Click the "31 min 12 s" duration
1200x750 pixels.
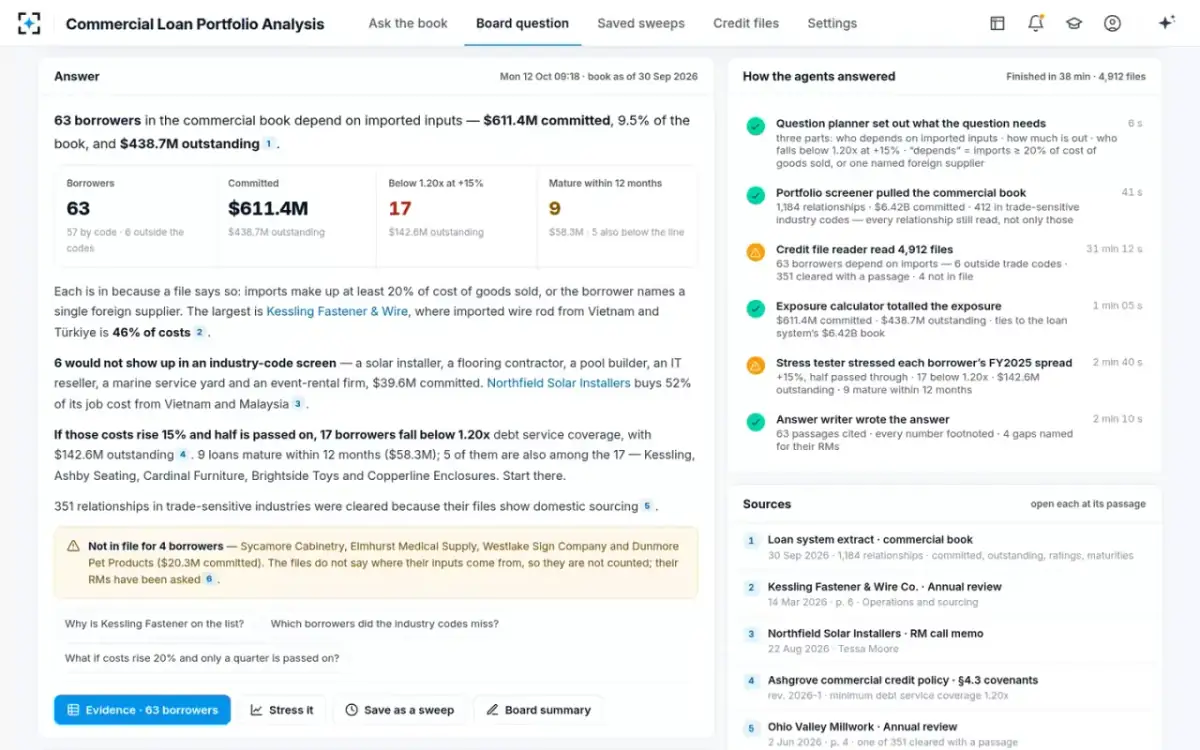[1114, 250]
